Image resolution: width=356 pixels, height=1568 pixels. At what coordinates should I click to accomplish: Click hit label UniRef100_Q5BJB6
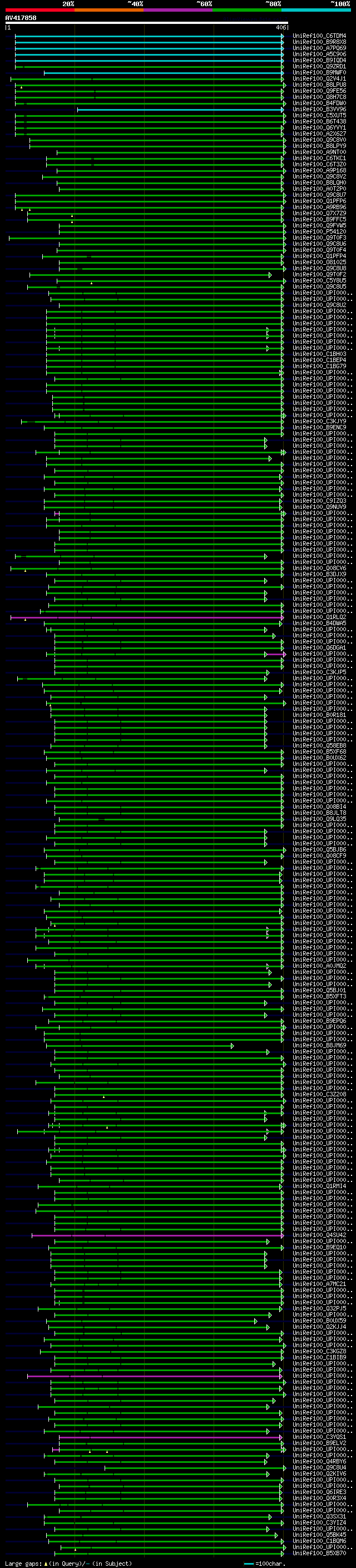(319, 850)
